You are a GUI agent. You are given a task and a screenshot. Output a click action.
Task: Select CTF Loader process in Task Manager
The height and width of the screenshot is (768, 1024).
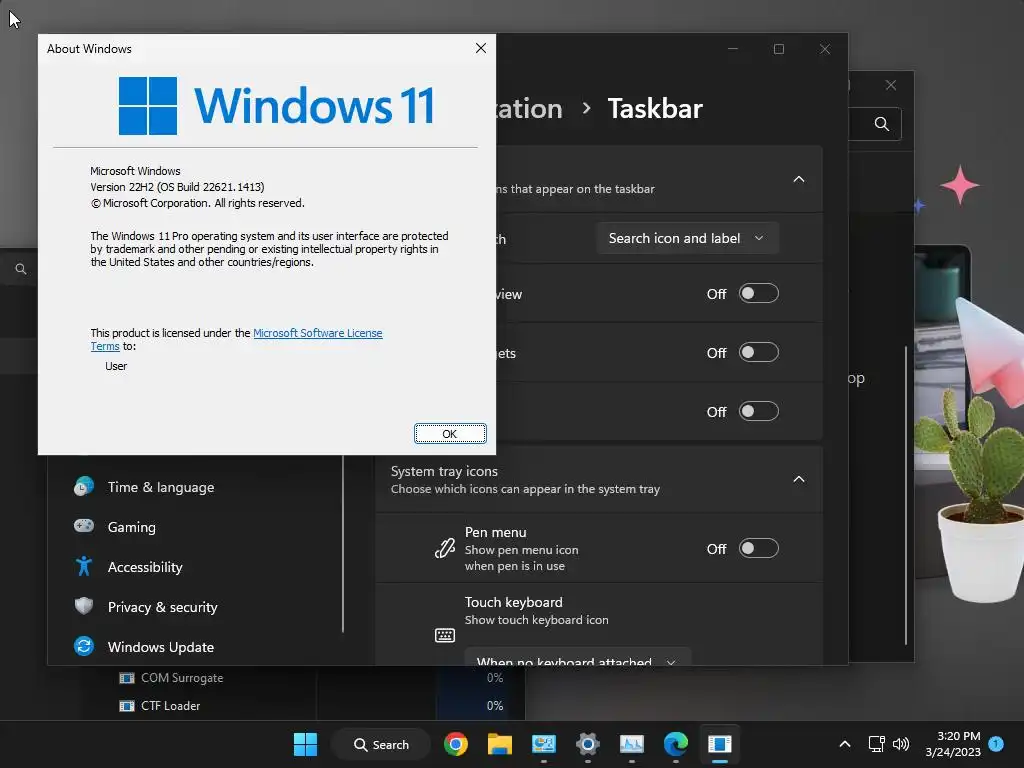point(170,706)
